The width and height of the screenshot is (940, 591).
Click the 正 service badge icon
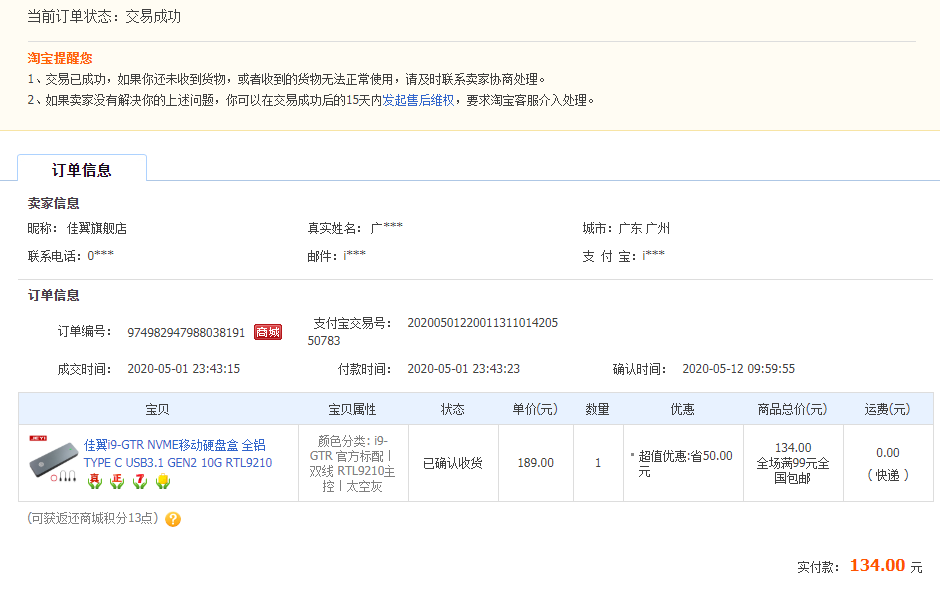118,481
